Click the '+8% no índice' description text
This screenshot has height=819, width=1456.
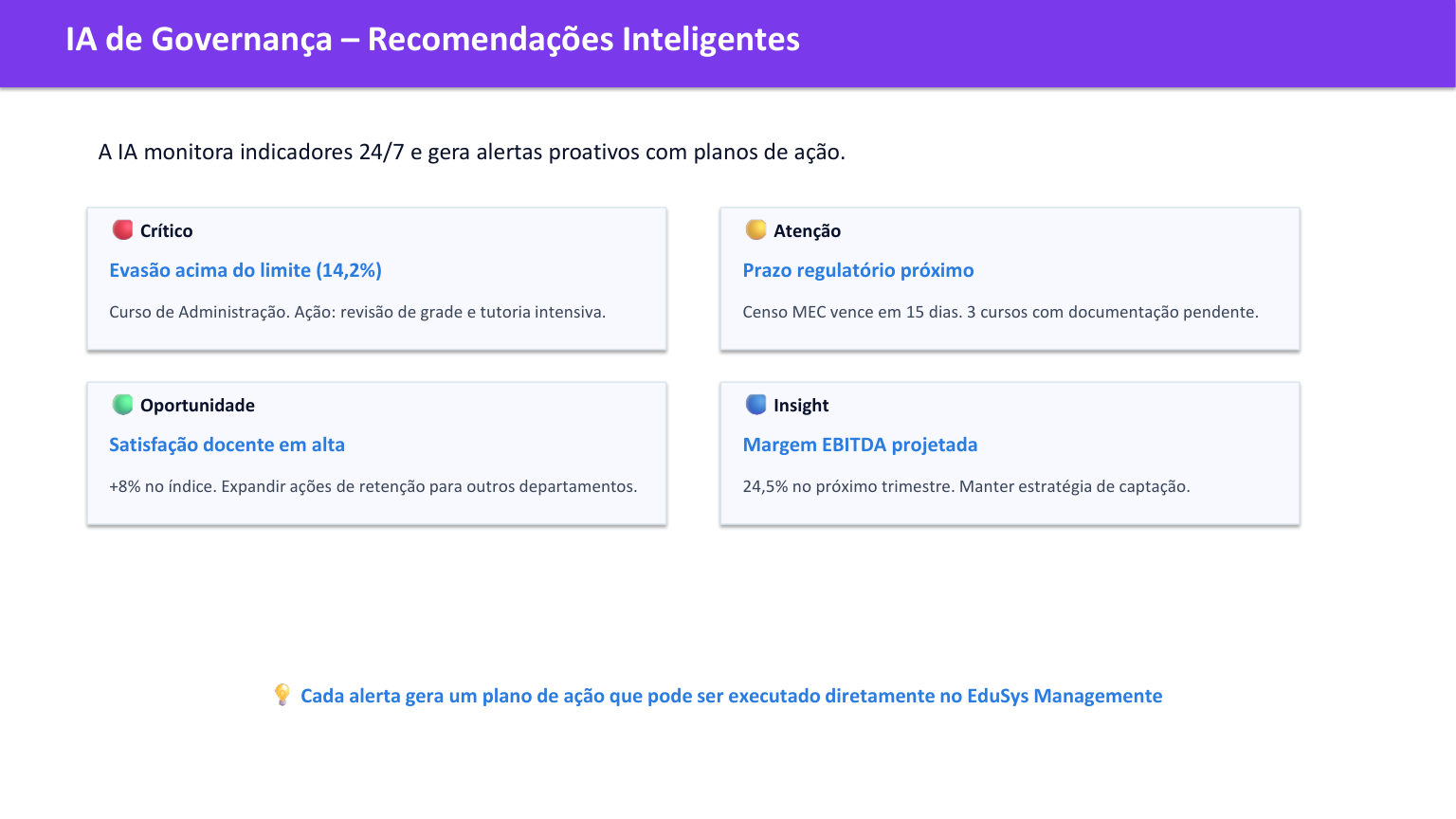coord(373,486)
